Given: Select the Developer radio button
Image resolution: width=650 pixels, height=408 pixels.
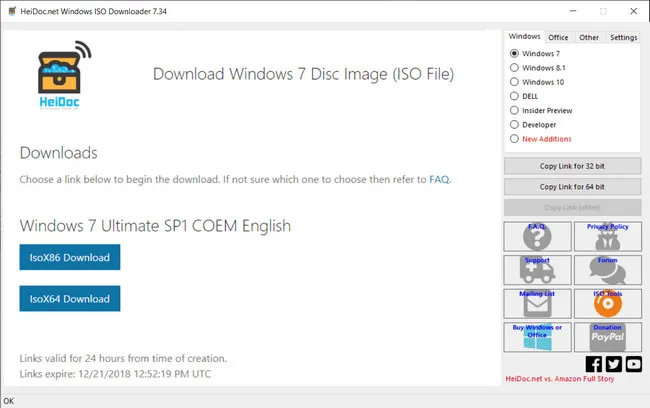Looking at the screenshot, I should point(514,124).
